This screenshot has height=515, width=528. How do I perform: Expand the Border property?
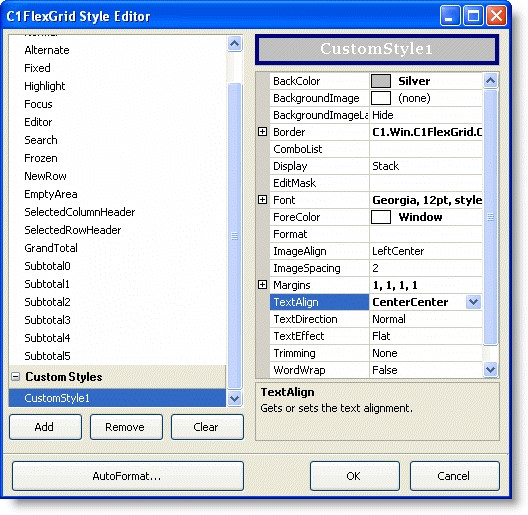point(262,132)
